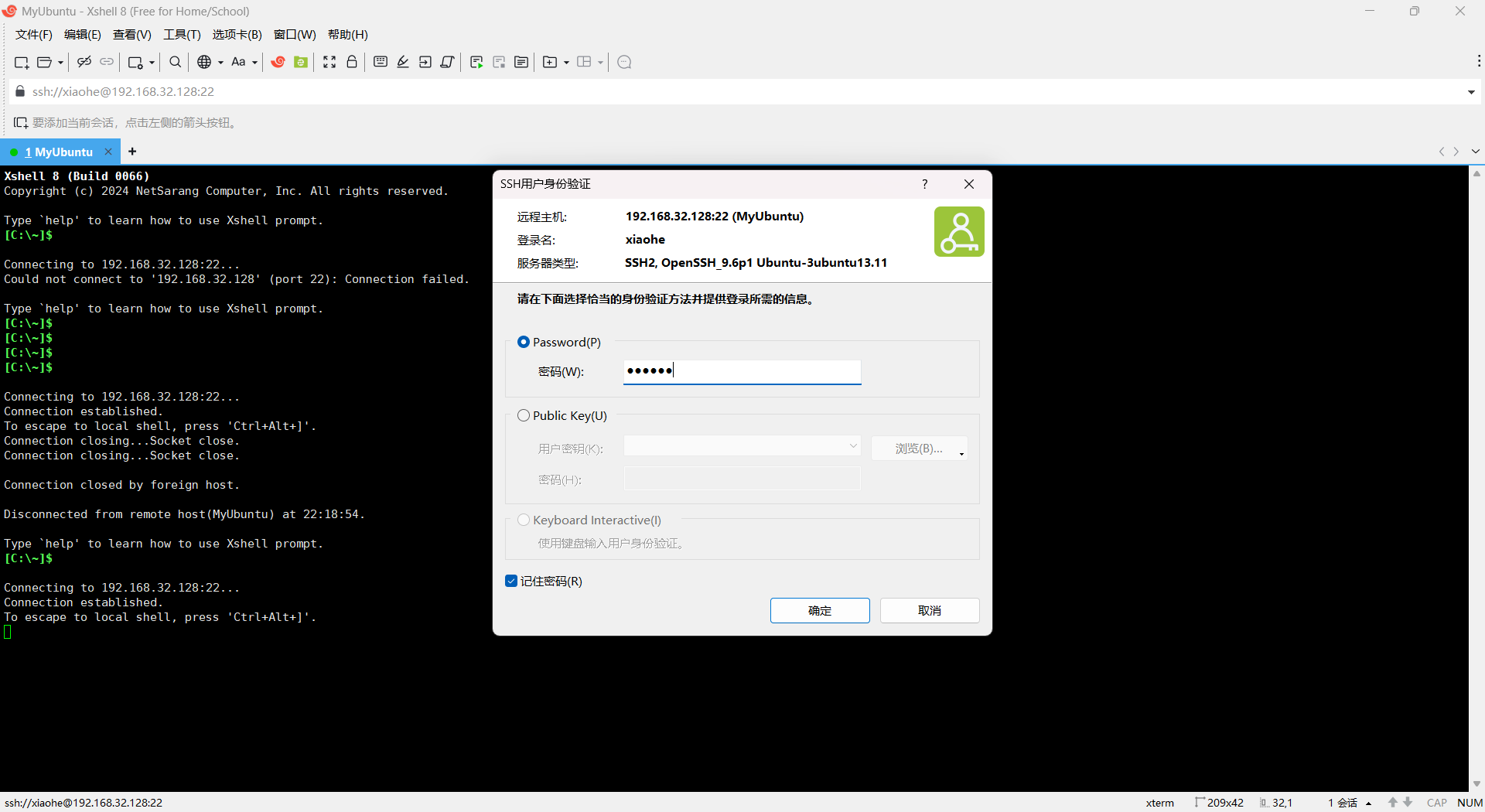1485x812 pixels.
Task: Click the Aa font icon
Action: click(x=238, y=62)
